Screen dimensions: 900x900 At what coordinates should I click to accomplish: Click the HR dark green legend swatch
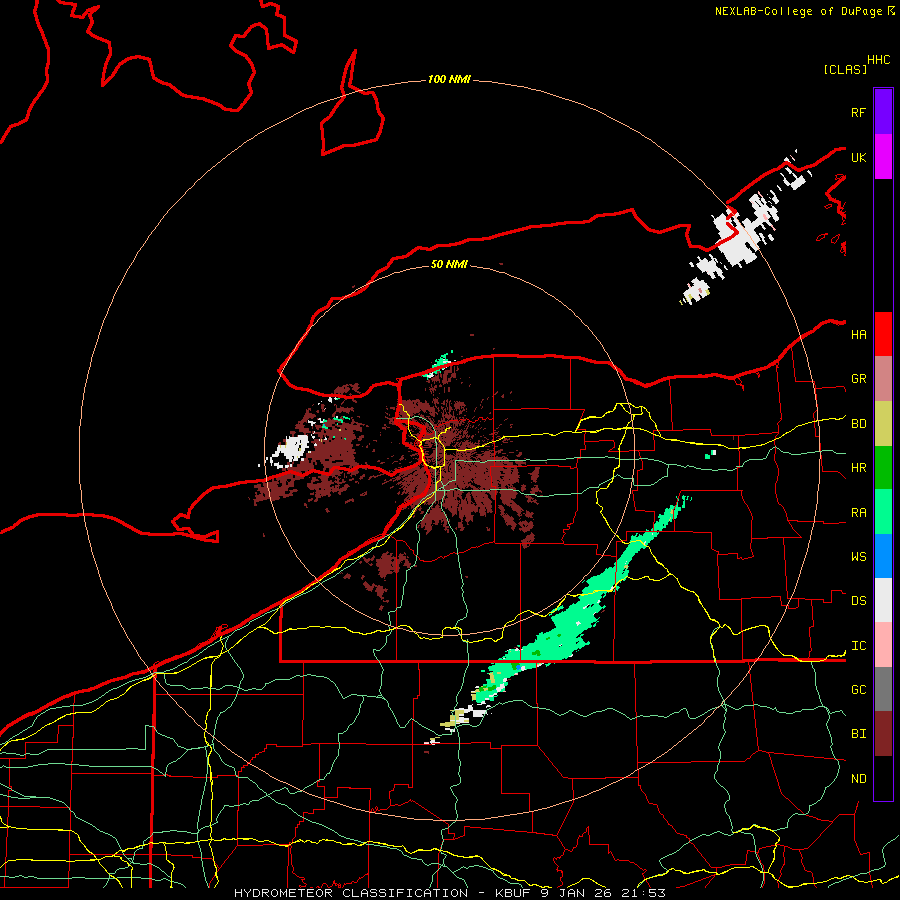tap(883, 468)
